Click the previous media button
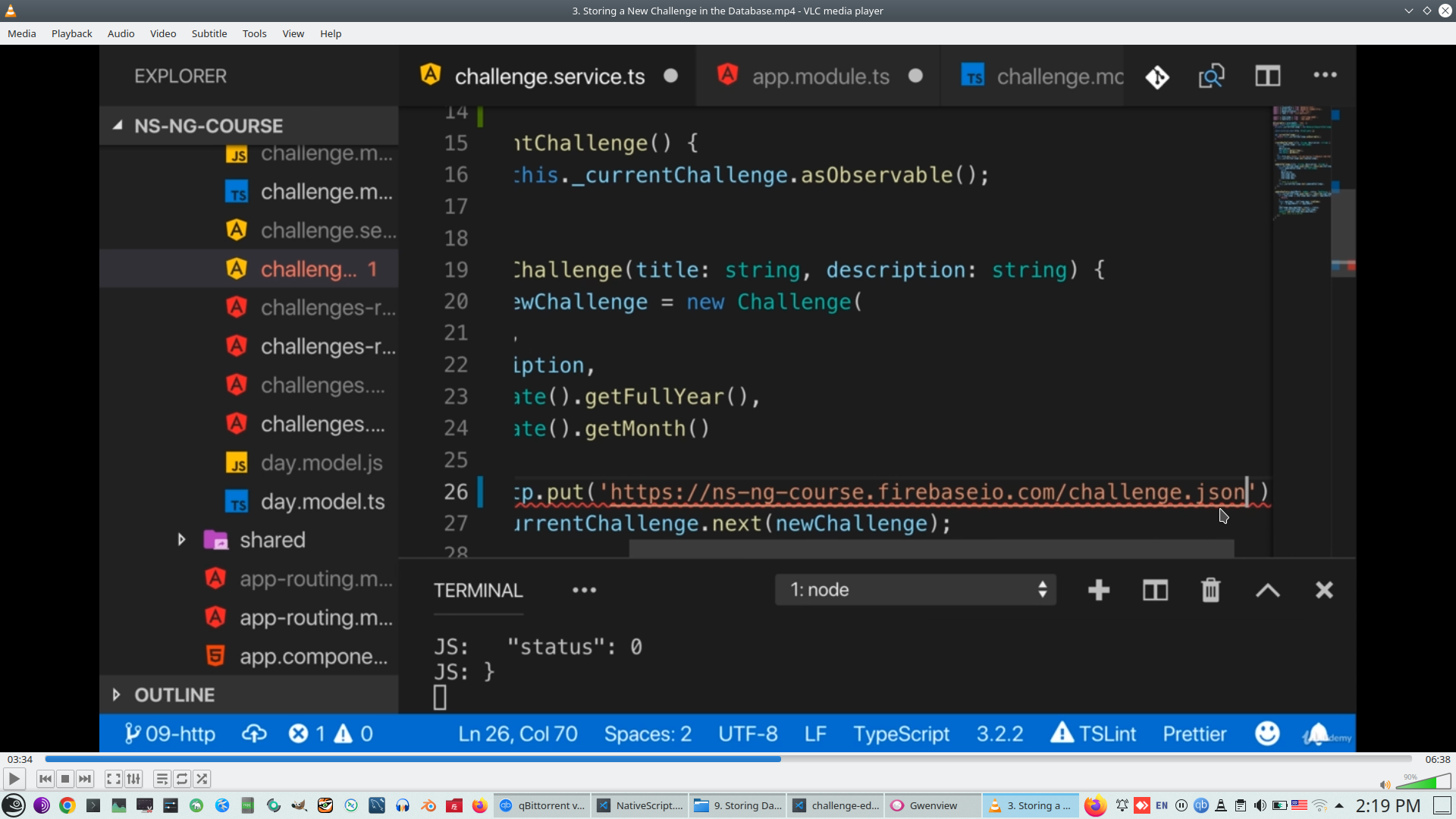This screenshot has height=819, width=1456. pos(45,779)
